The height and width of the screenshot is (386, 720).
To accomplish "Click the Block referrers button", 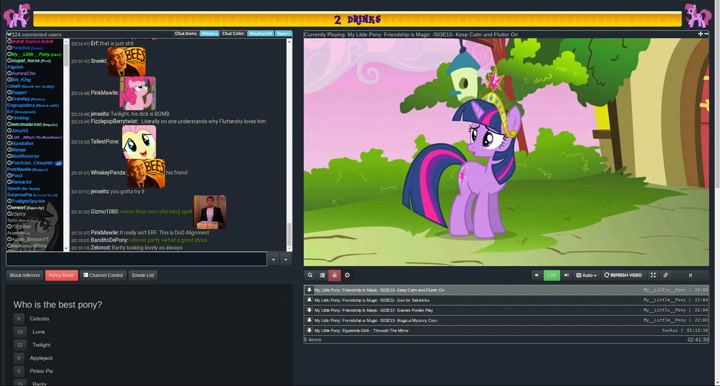I will (x=25, y=275).
